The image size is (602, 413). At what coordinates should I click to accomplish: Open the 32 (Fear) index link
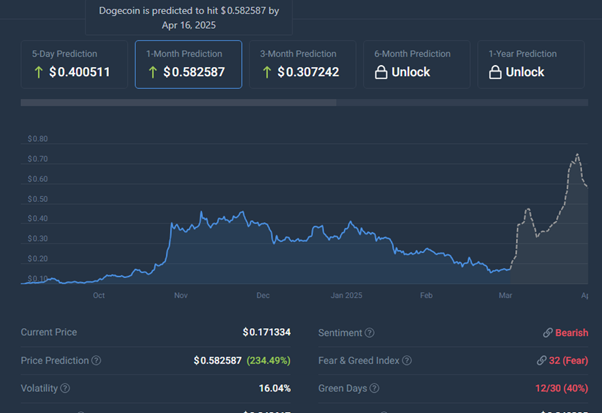coord(568,360)
